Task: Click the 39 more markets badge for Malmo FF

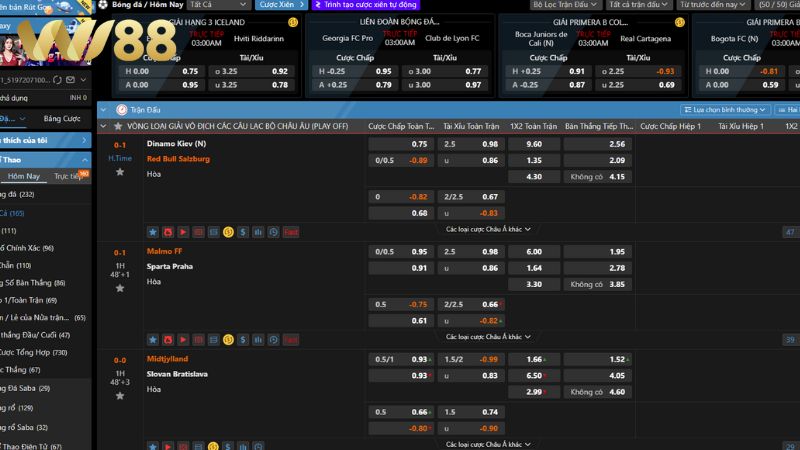Action: 790,340
